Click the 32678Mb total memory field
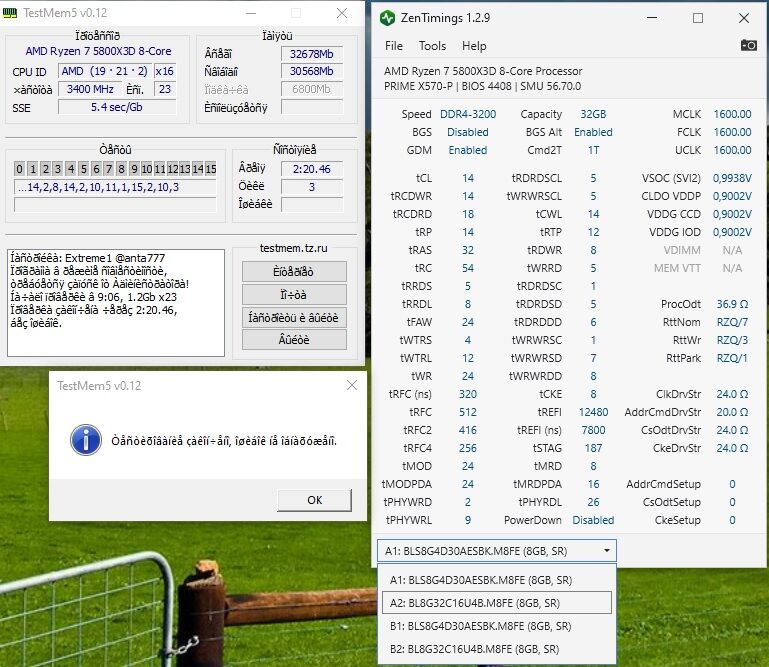This screenshot has width=769, height=667. [312, 54]
